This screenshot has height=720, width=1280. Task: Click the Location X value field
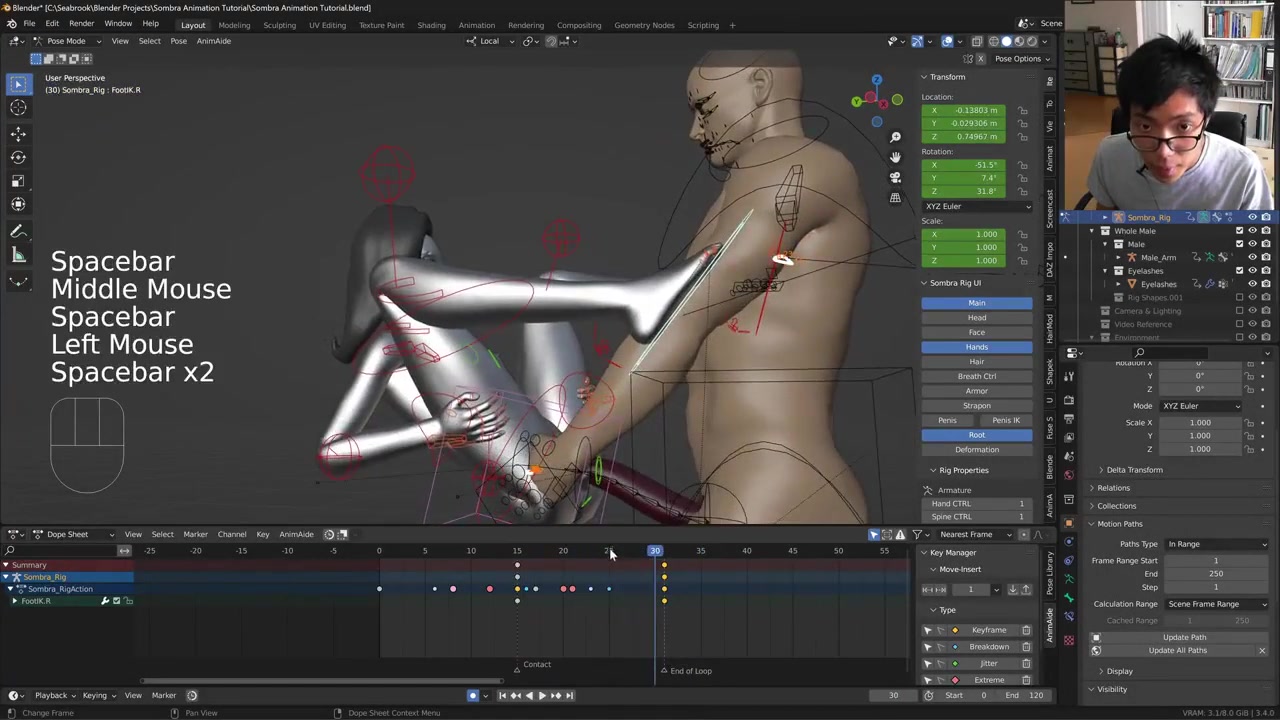pos(975,110)
